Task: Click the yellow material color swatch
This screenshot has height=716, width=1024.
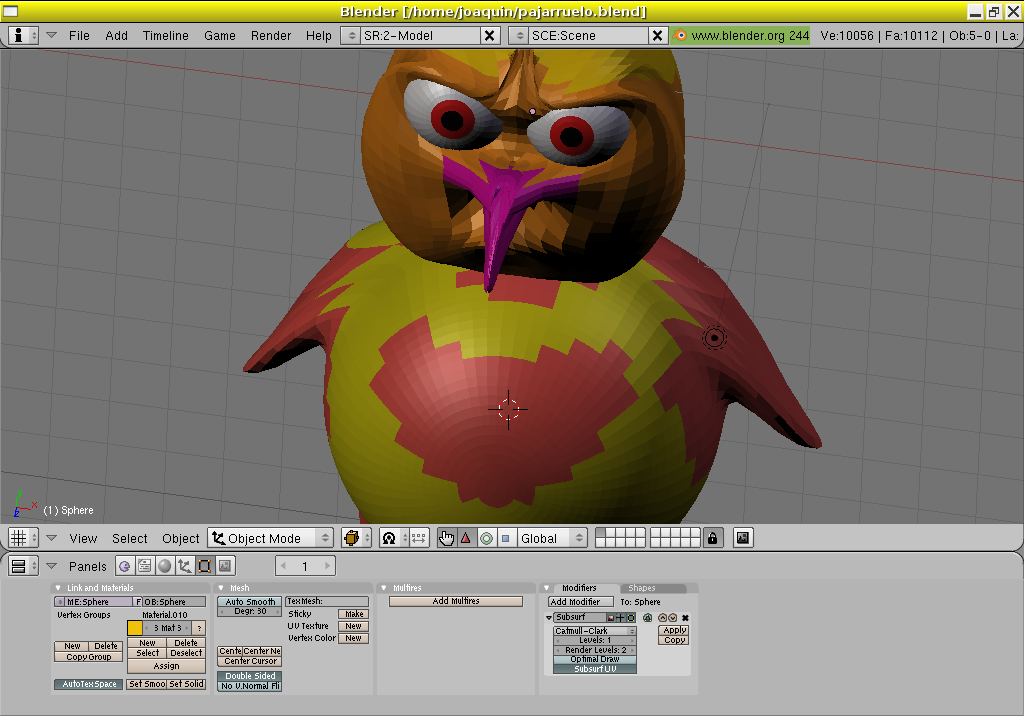Action: pos(135,628)
